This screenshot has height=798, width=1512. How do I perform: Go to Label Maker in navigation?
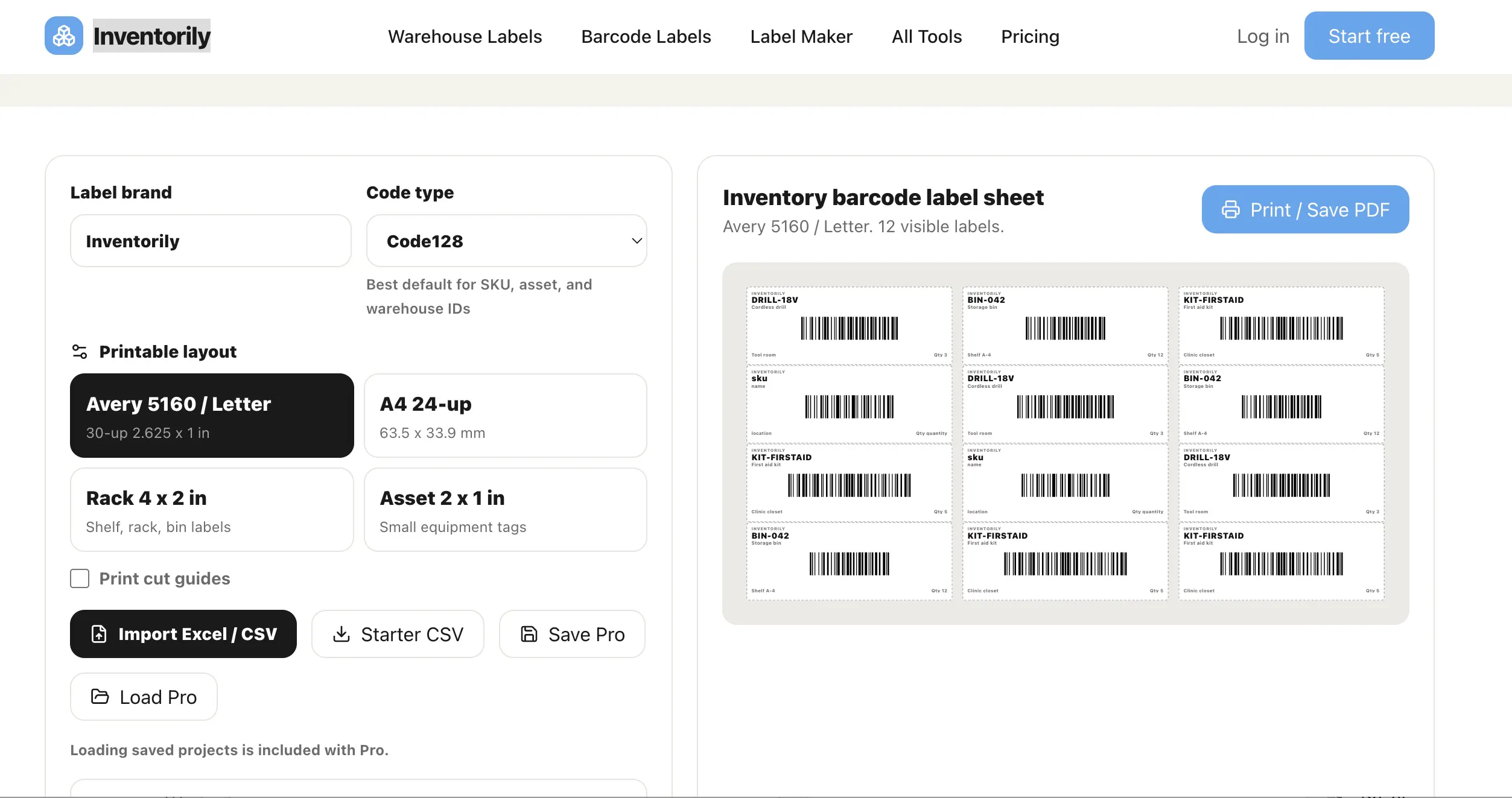[x=801, y=36]
